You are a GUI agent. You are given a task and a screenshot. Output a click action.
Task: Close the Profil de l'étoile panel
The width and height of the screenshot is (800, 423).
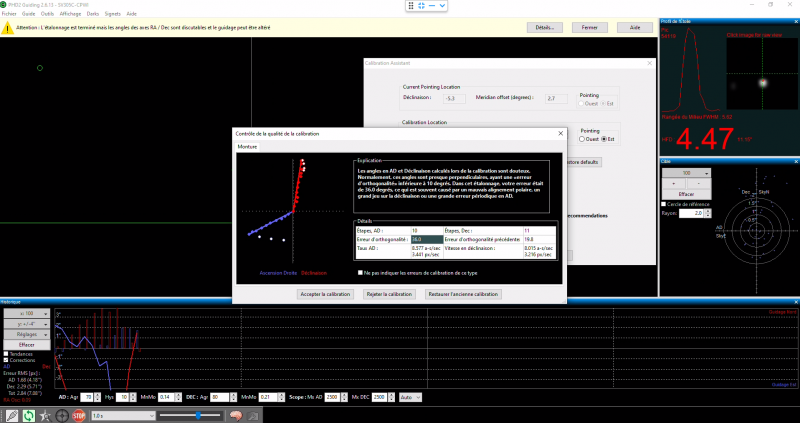point(796,21)
